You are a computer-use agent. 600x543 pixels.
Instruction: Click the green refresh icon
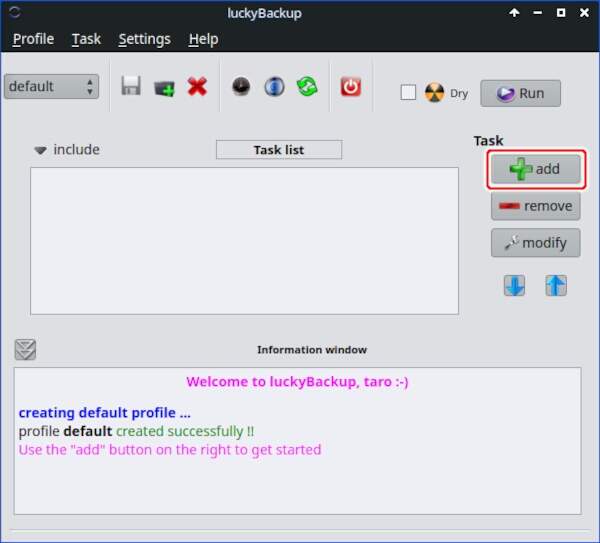pyautogui.click(x=307, y=87)
